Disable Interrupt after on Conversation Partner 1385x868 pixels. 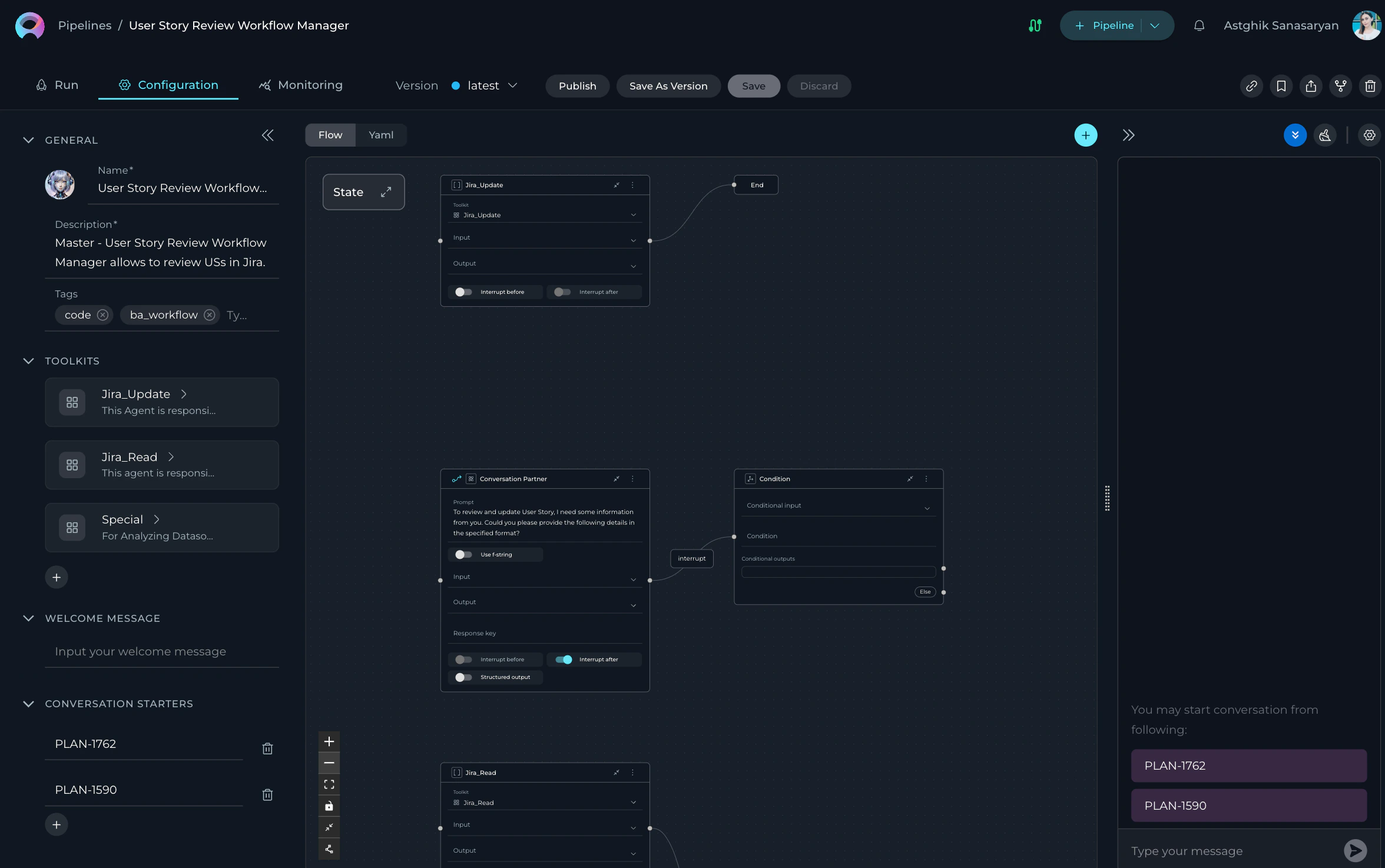(x=564, y=660)
